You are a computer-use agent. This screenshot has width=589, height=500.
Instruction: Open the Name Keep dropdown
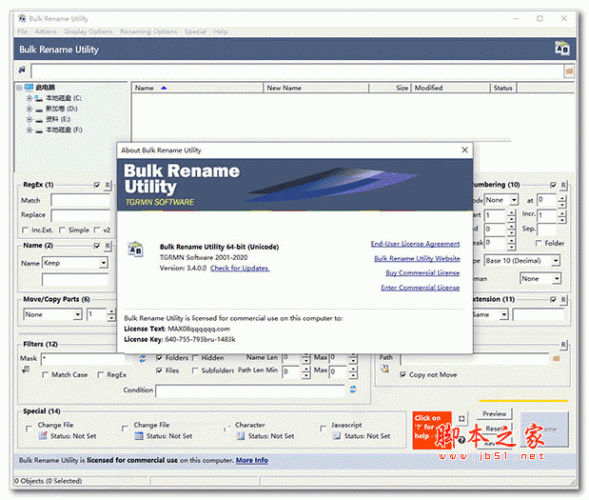103,263
